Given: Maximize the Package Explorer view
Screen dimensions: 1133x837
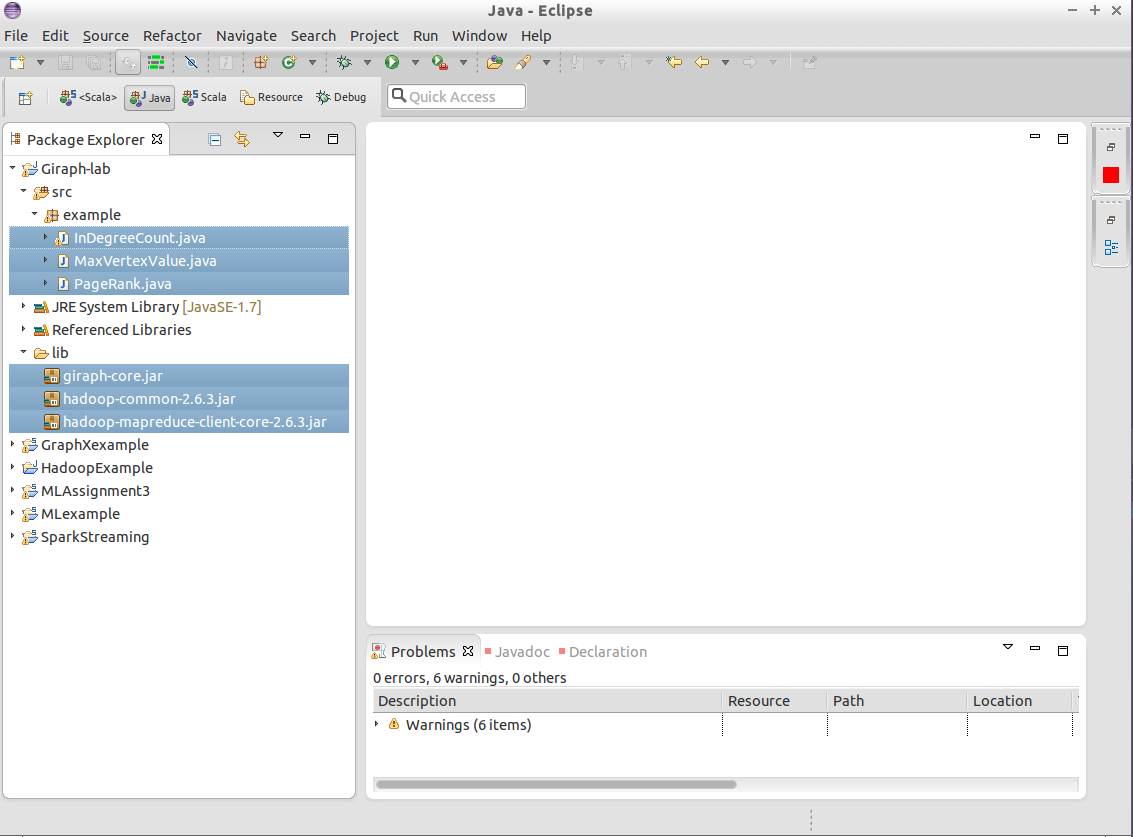Looking at the screenshot, I should click(333, 139).
